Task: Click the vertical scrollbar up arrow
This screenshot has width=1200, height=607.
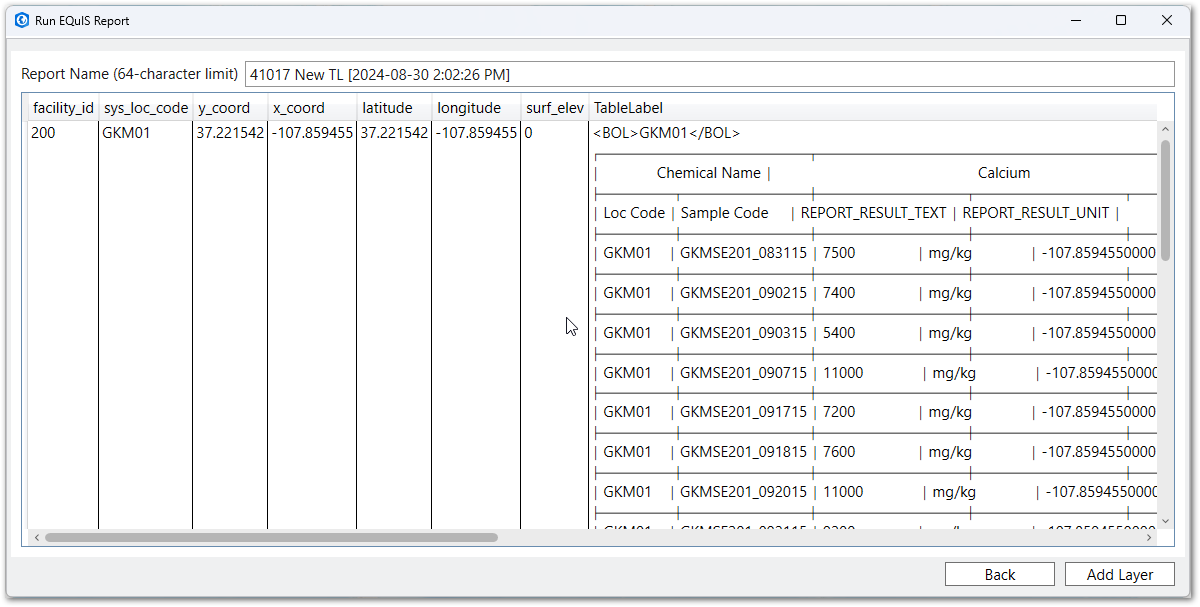Action: click(x=1165, y=129)
